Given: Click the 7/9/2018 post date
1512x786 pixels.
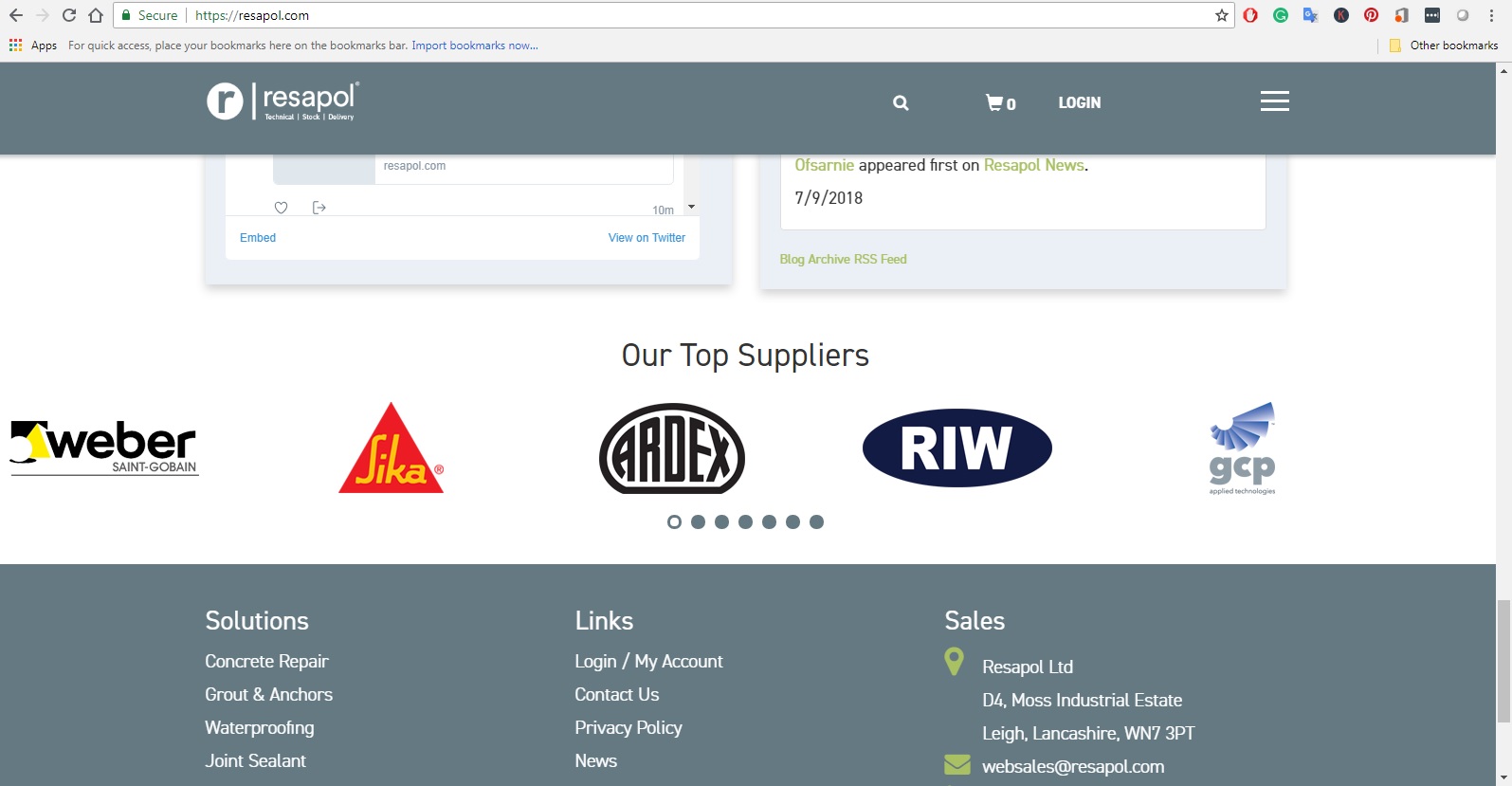Looking at the screenshot, I should tap(829, 197).
